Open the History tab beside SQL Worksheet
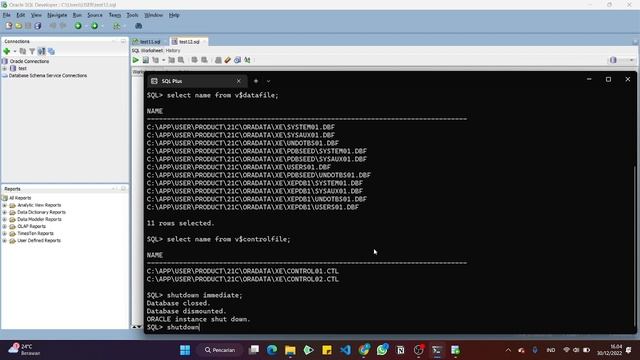640x360 pixels. [173, 50]
